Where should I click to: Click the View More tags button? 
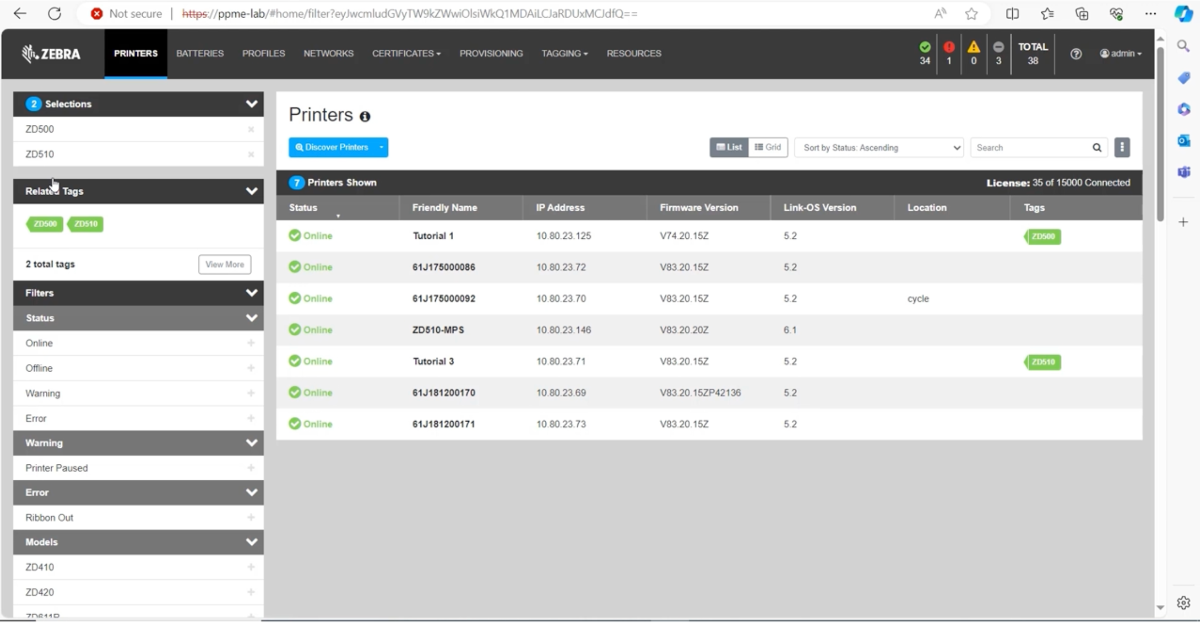click(x=224, y=265)
